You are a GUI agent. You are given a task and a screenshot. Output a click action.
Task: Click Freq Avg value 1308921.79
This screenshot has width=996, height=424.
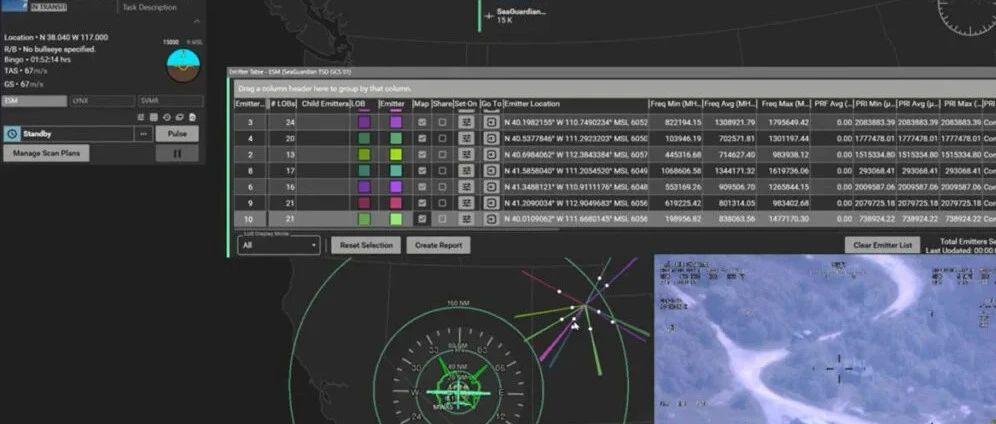[734, 123]
